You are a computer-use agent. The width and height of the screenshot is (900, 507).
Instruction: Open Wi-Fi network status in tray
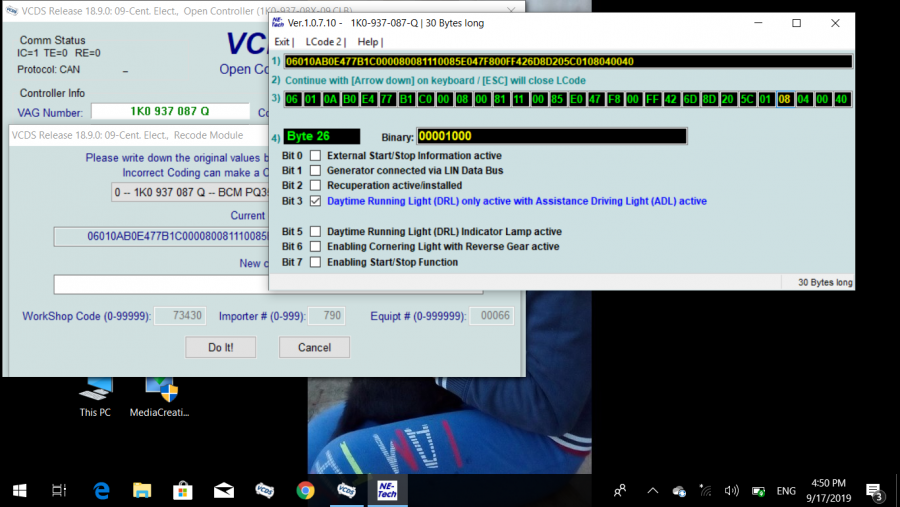coord(705,491)
